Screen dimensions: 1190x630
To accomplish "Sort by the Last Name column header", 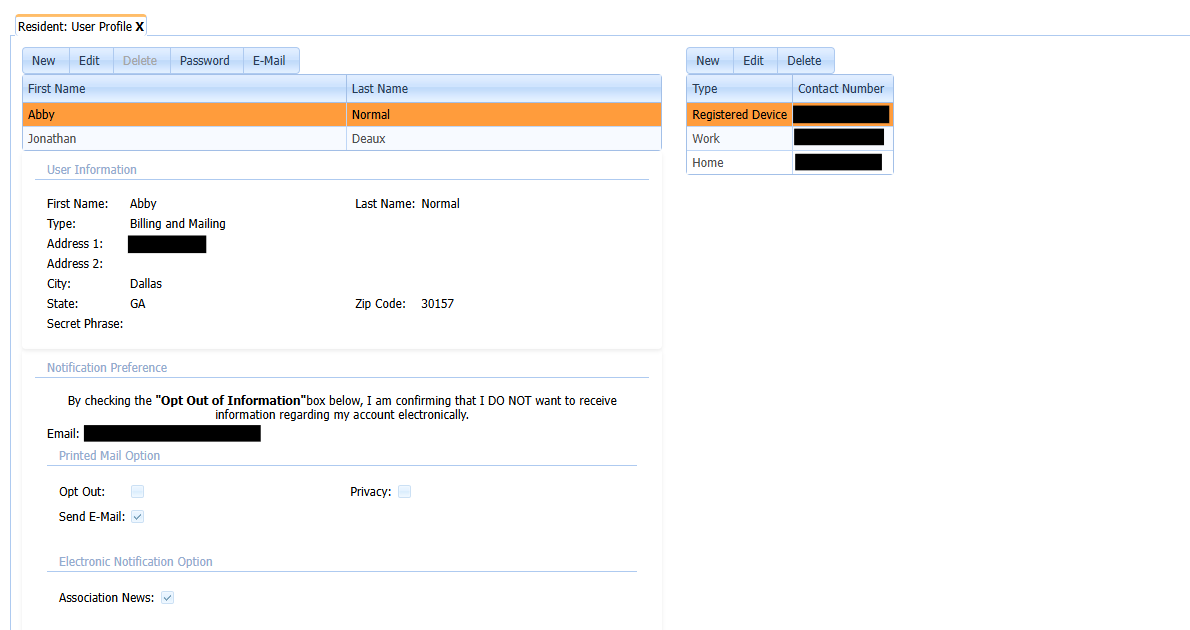I will [x=400, y=88].
